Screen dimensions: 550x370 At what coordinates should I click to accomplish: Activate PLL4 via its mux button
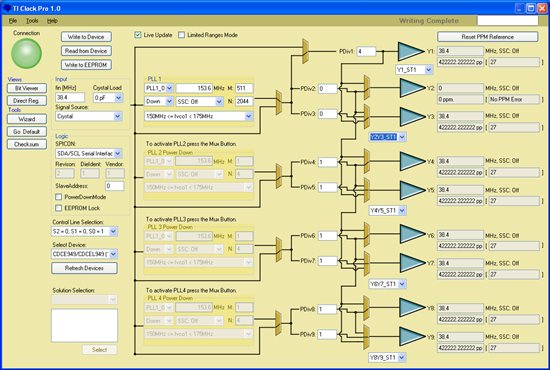[279, 323]
